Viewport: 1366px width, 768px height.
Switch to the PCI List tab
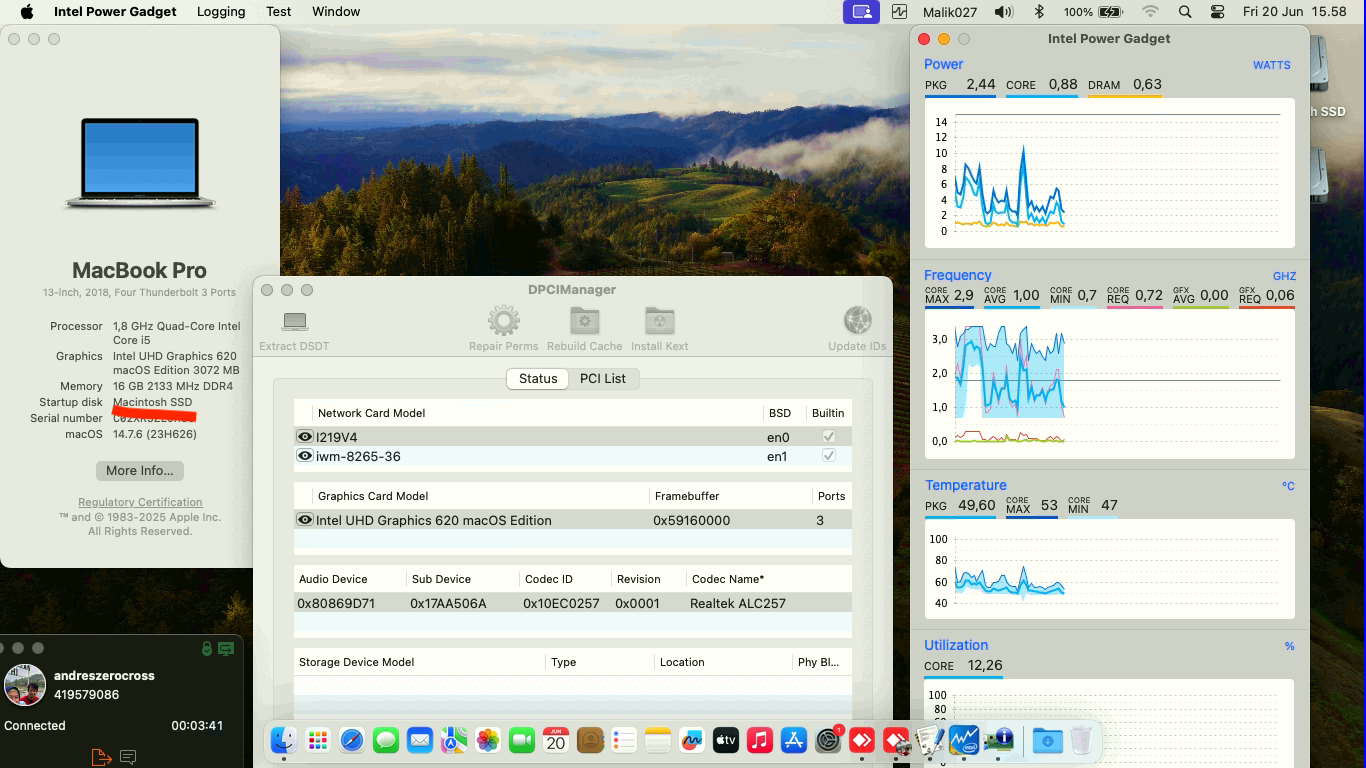(604, 379)
